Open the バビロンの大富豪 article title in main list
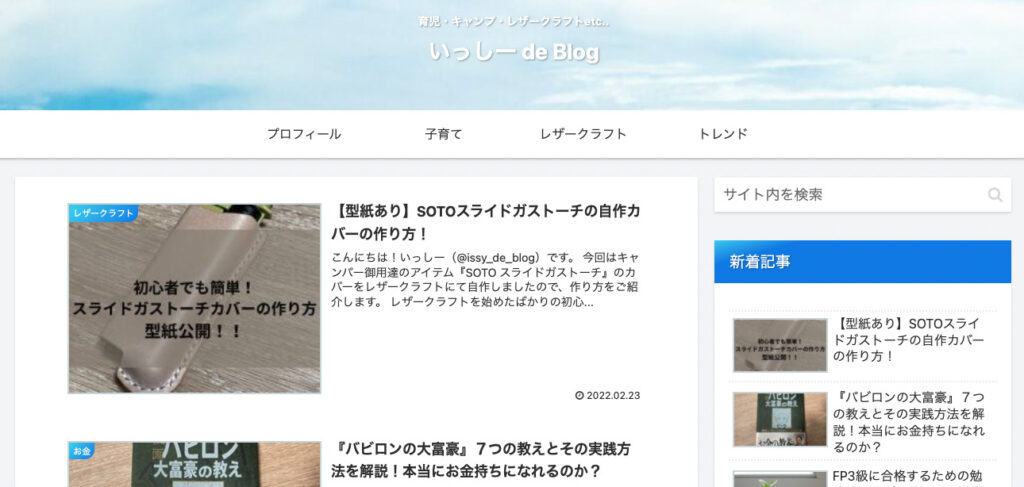The height and width of the screenshot is (487, 1024). coord(481,460)
